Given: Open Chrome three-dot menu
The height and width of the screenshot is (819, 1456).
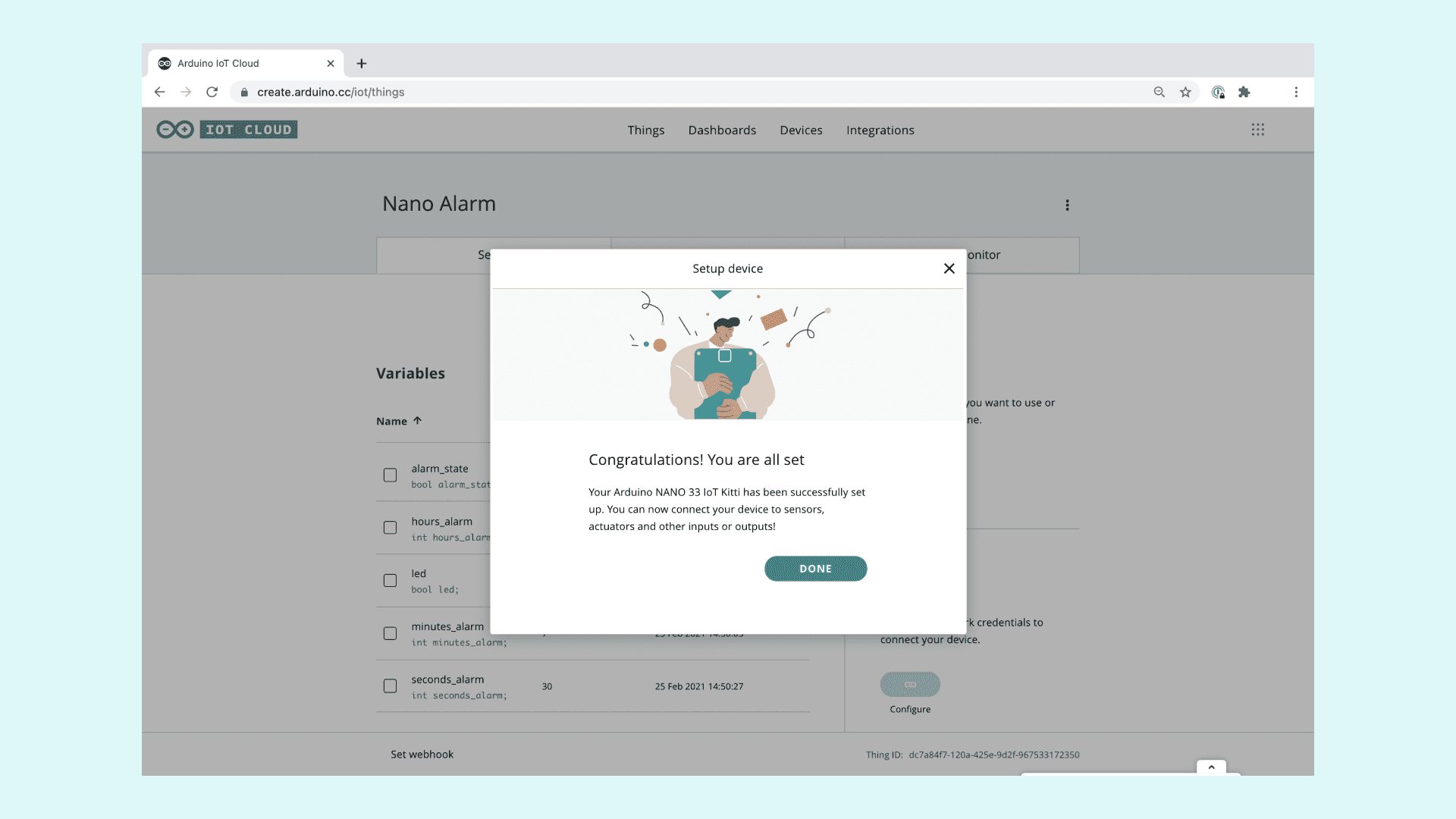Looking at the screenshot, I should point(1296,92).
